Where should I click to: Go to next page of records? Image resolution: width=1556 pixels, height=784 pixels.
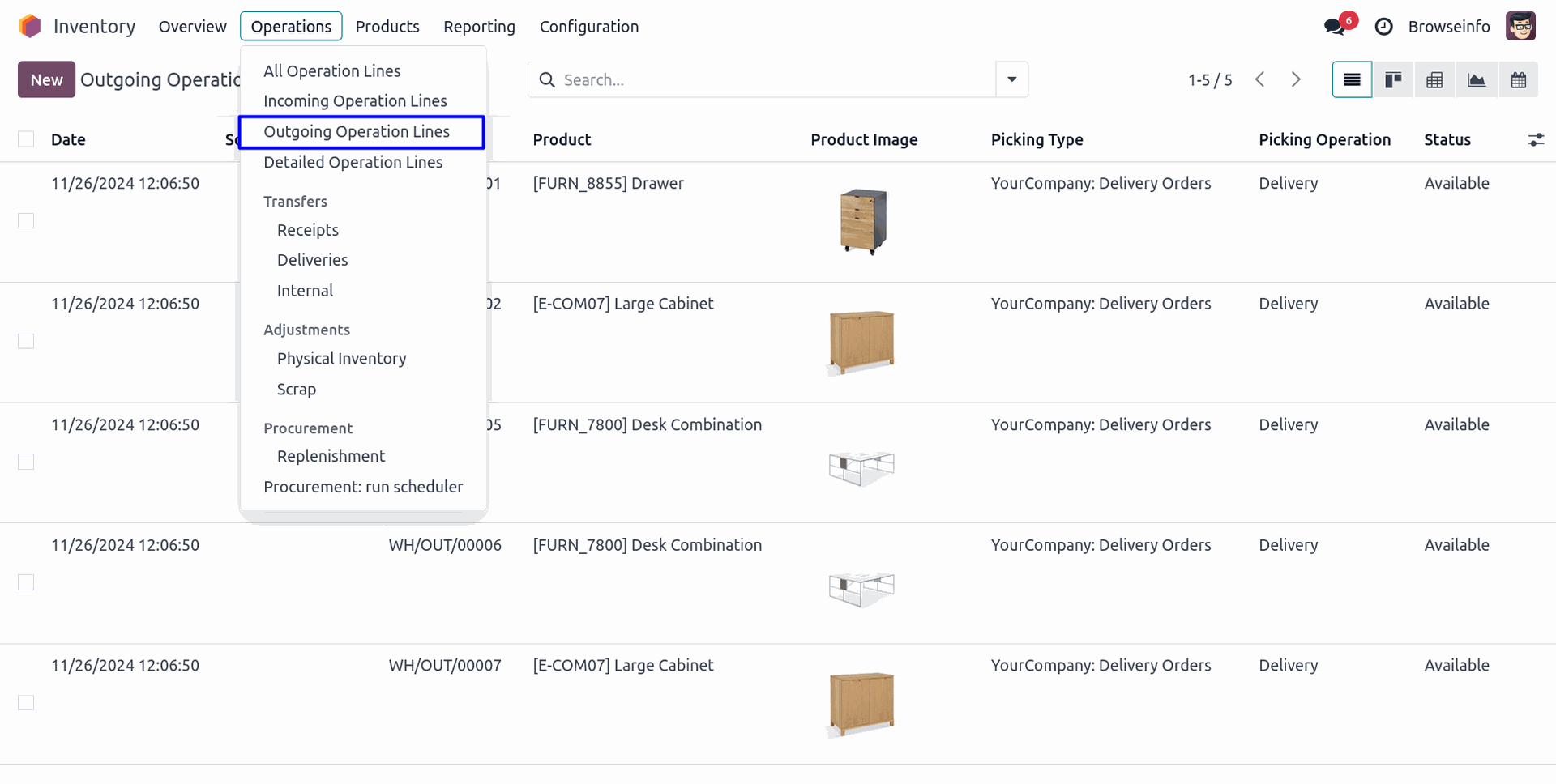point(1296,79)
